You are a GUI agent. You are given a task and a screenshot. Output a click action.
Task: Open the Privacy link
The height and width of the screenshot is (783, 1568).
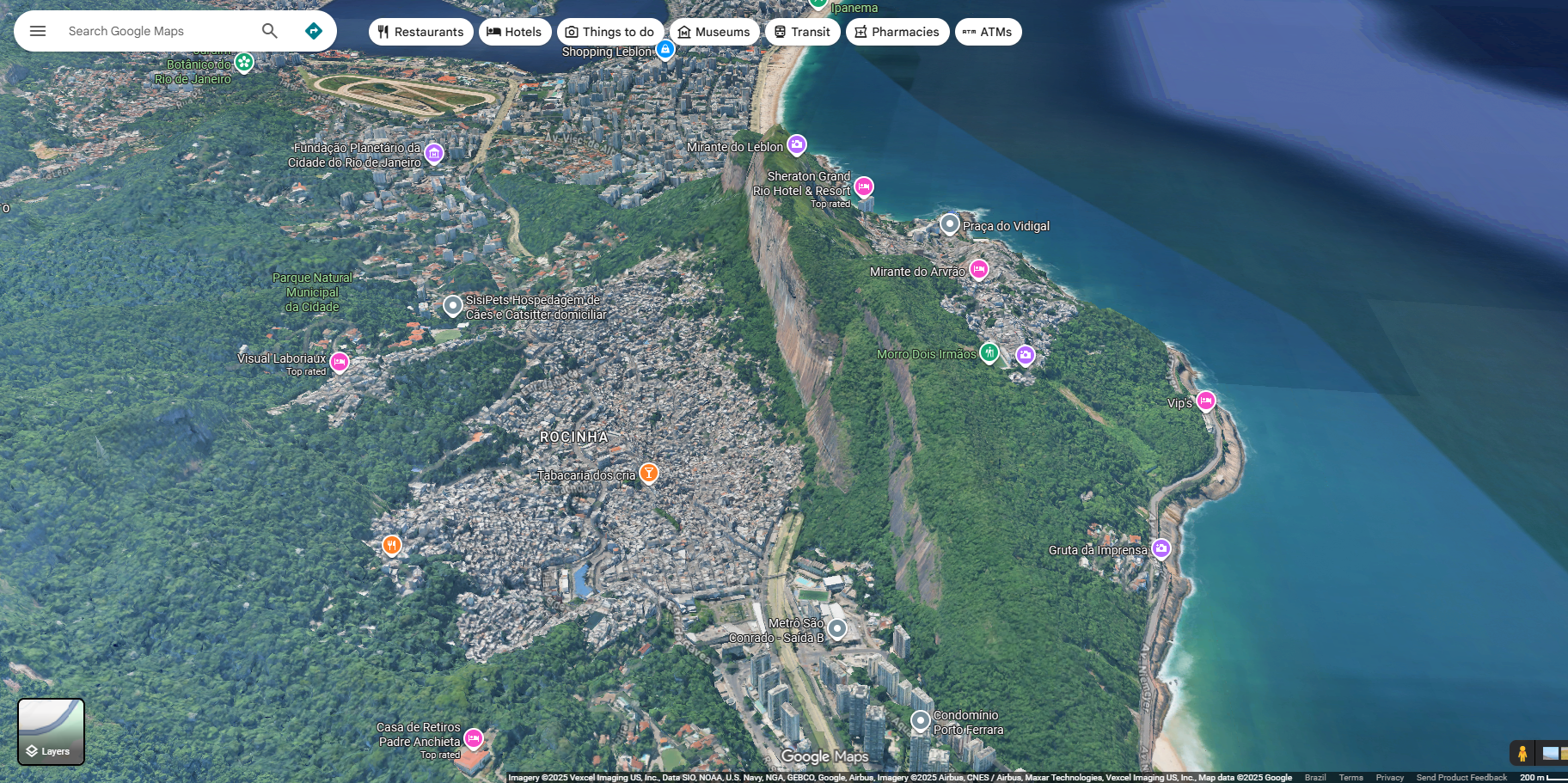[x=1390, y=778]
